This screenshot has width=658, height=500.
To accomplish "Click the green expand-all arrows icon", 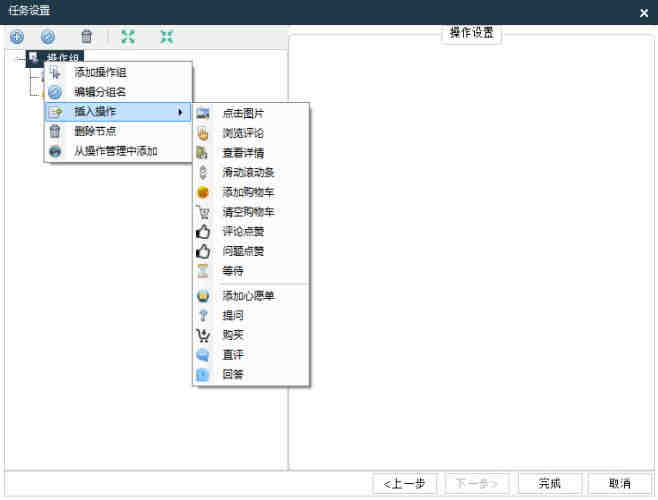I will [x=128, y=37].
